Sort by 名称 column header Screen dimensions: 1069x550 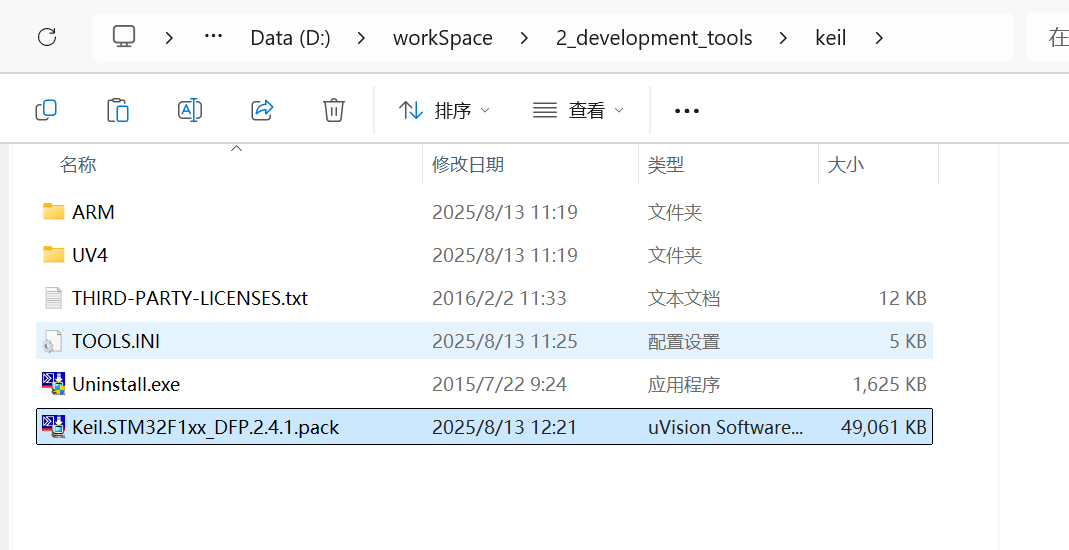[78, 164]
